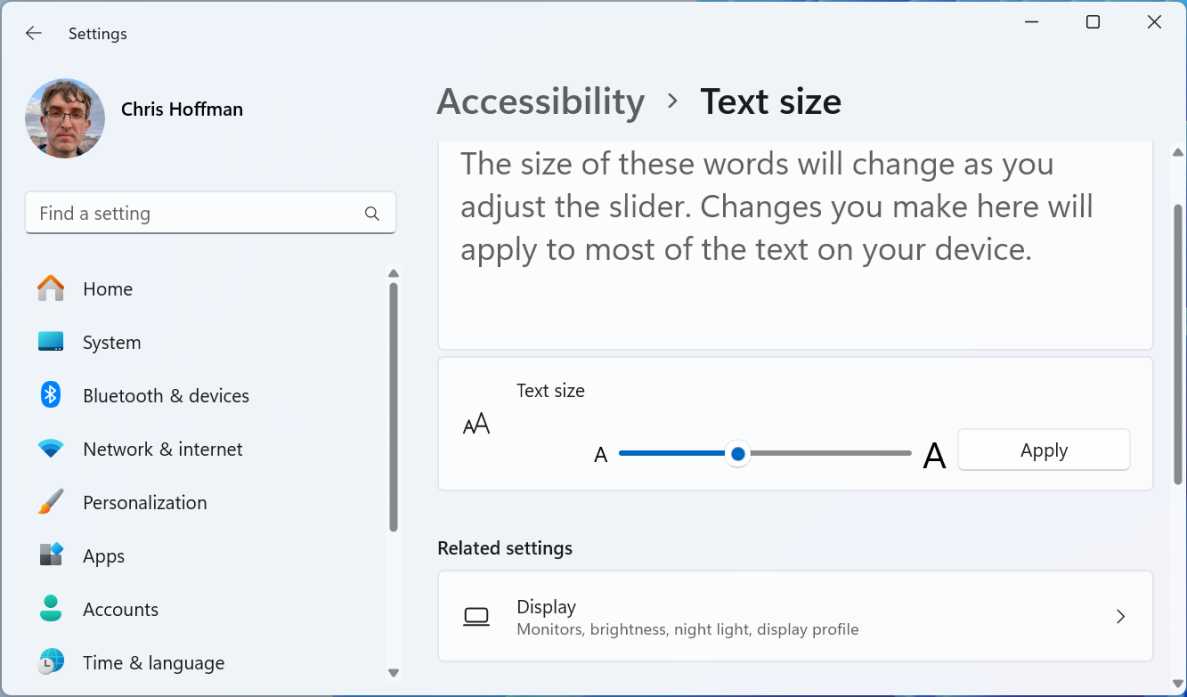Image resolution: width=1187 pixels, height=697 pixels.
Task: Open the Accessibility breadcrumb link
Action: pos(540,101)
